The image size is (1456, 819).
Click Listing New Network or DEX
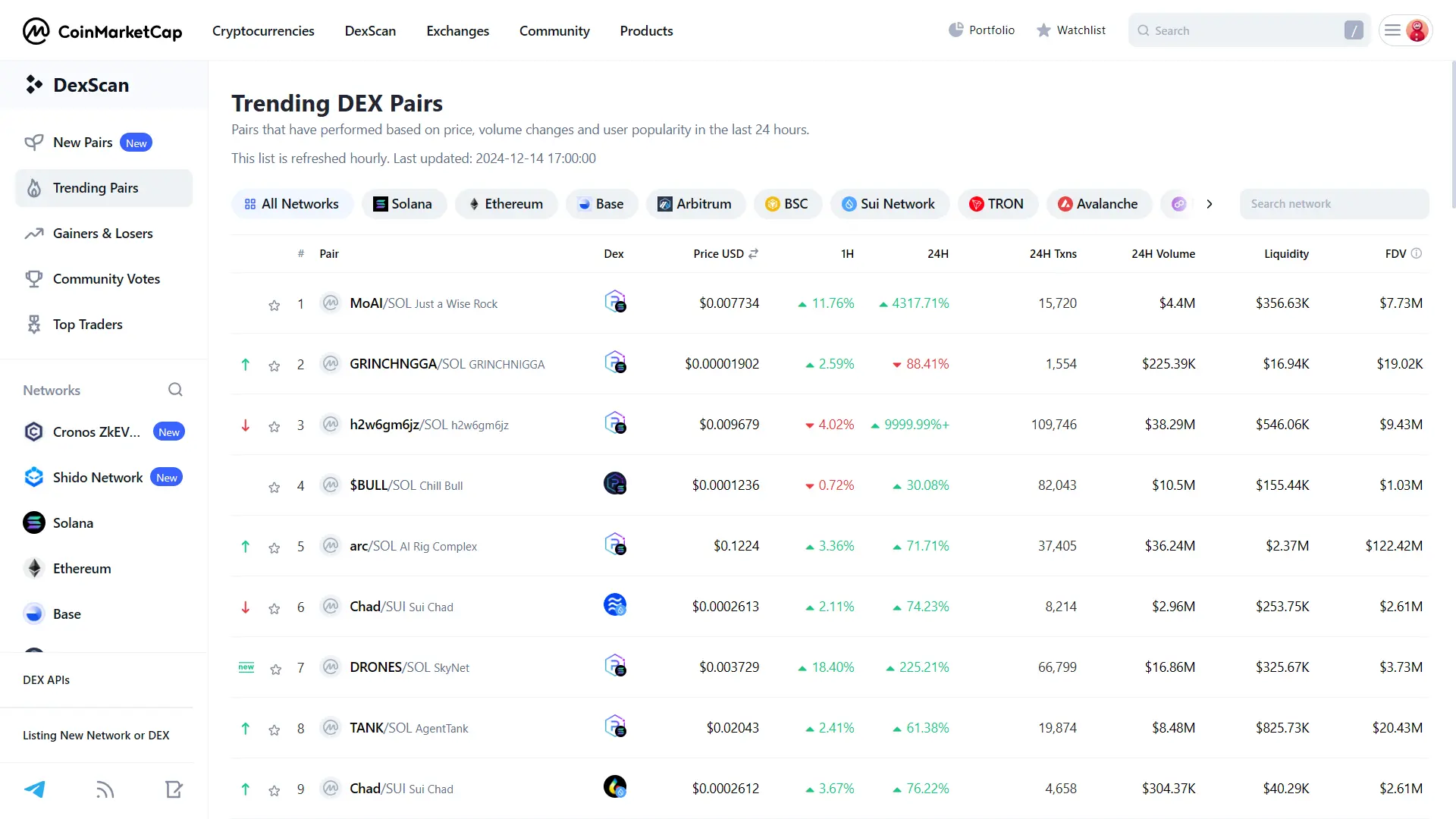pyautogui.click(x=96, y=736)
